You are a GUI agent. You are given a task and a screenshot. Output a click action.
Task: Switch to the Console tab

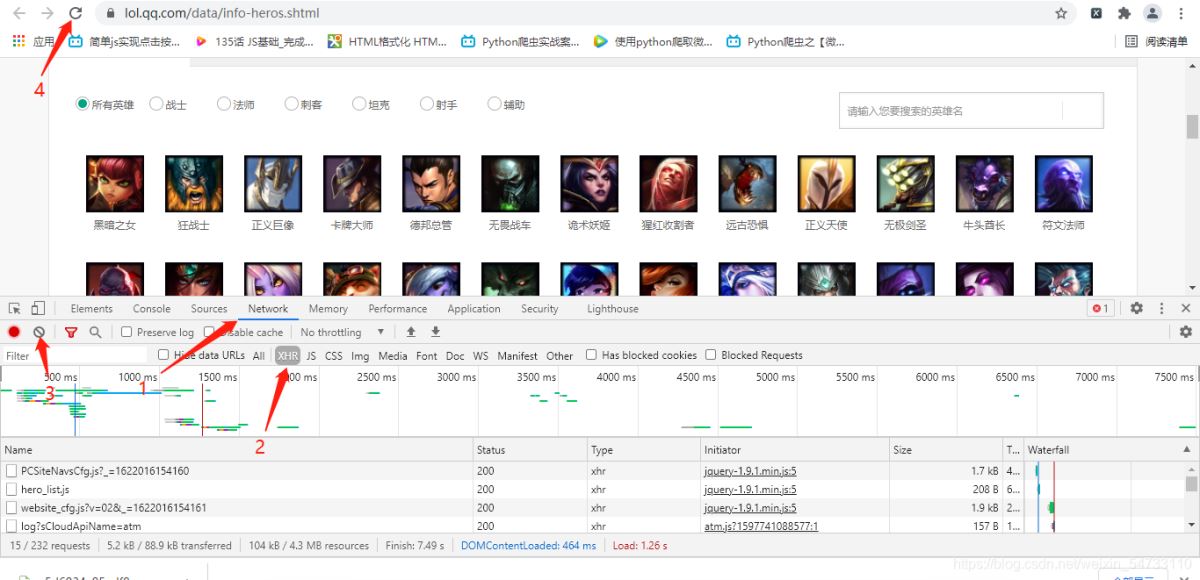pos(152,309)
